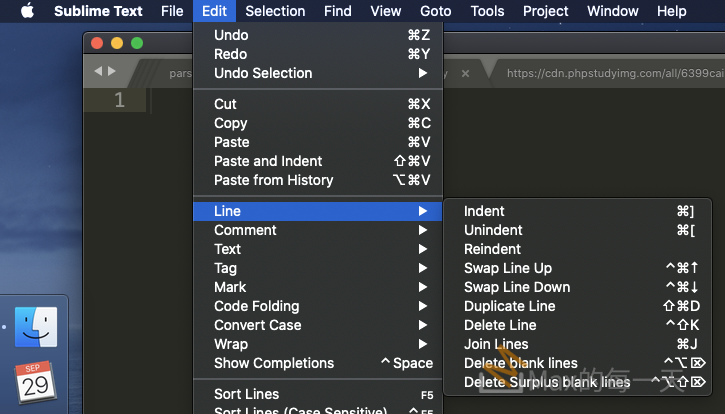Click line number 1 in gutter
Image resolution: width=725 pixels, height=414 pixels.
[119, 100]
